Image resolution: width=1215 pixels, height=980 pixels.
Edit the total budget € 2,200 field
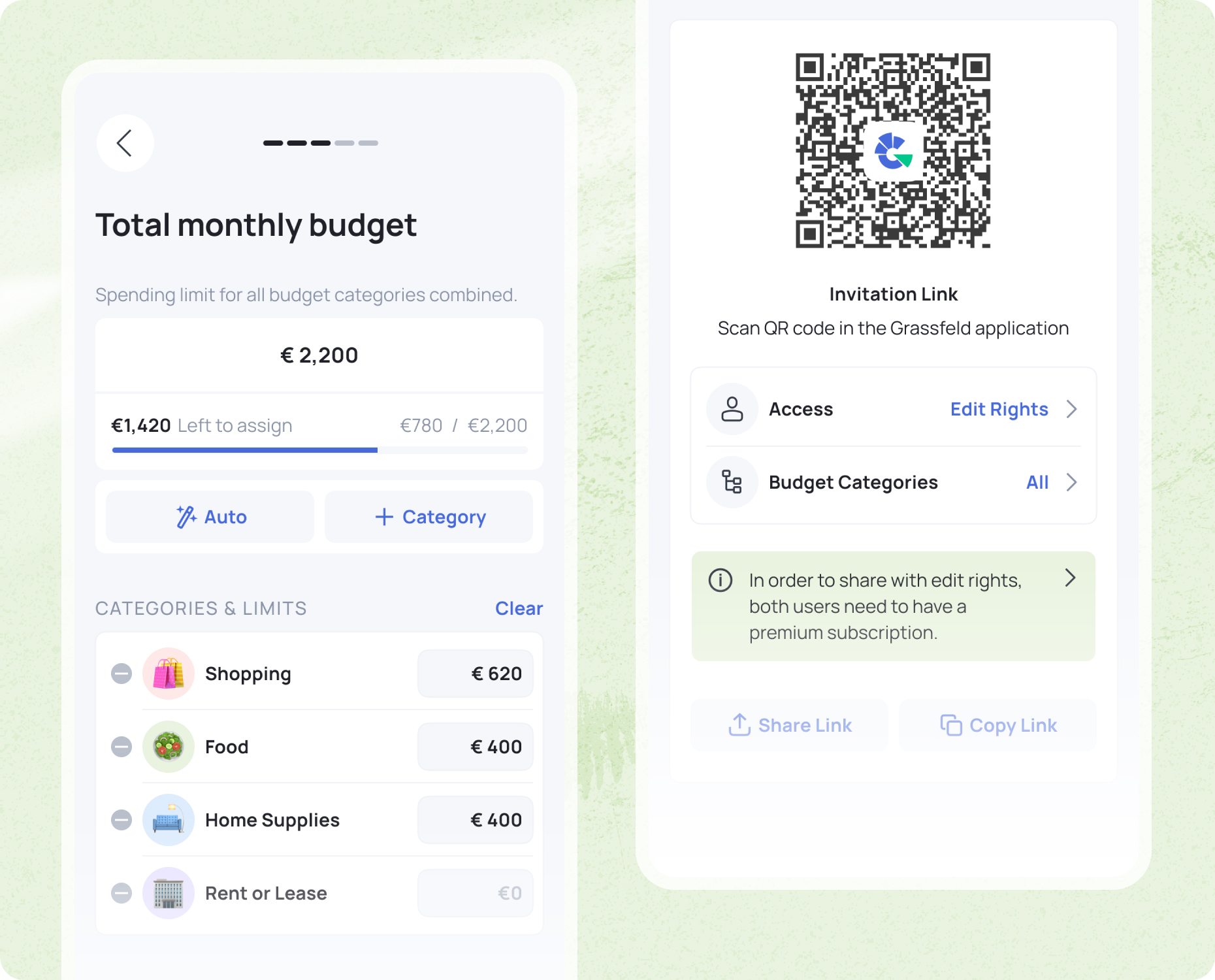[x=319, y=355]
